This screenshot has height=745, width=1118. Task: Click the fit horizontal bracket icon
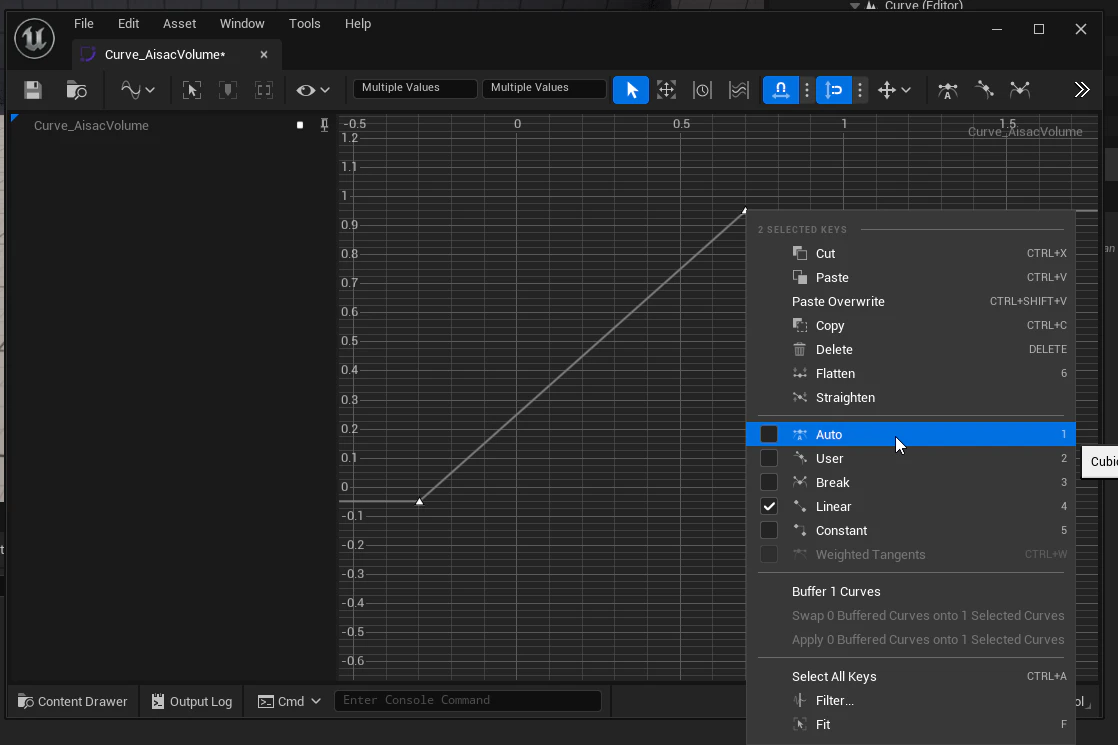tap(264, 90)
